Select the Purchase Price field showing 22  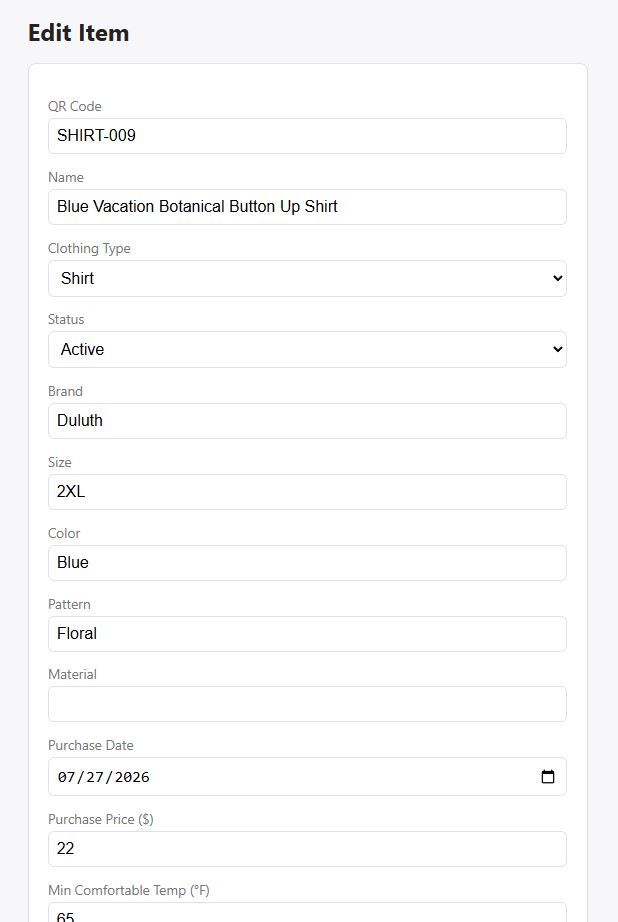[307, 848]
